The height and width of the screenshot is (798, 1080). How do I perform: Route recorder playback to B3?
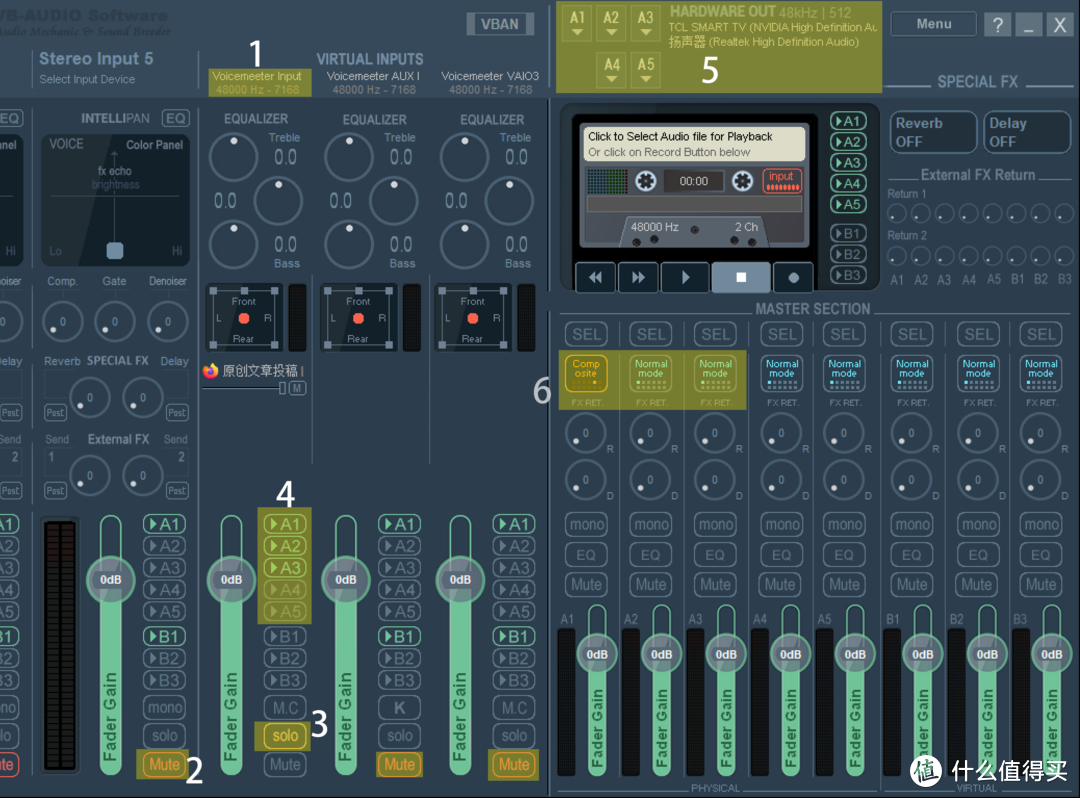click(848, 275)
